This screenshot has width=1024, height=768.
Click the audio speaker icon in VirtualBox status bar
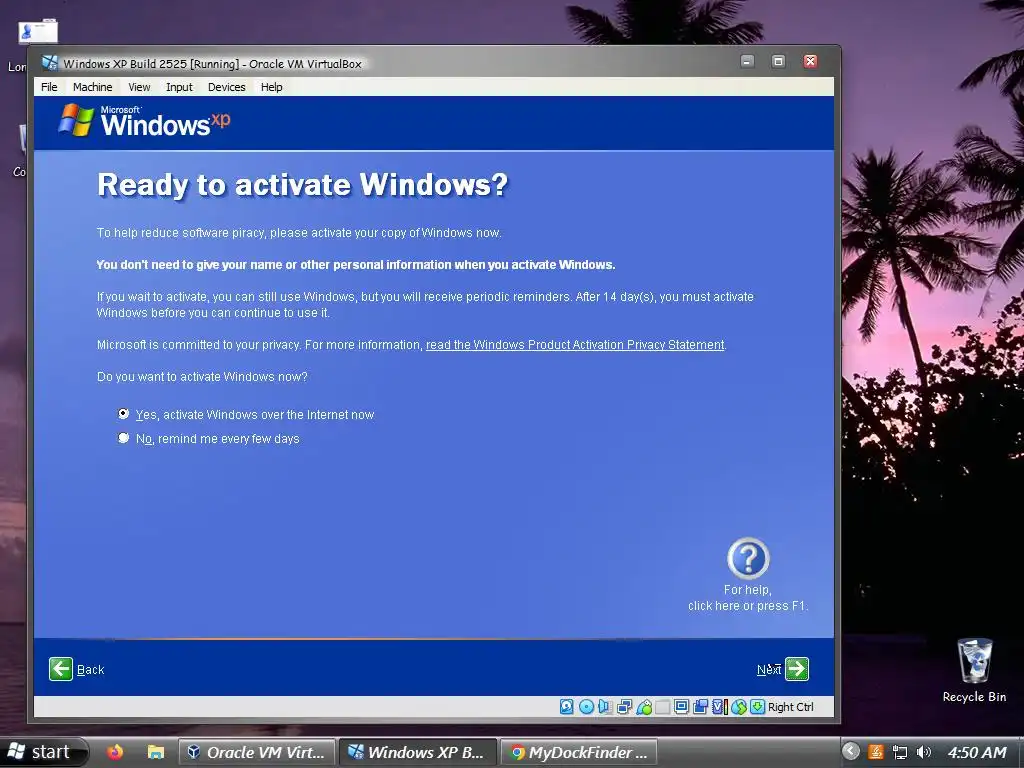605,707
